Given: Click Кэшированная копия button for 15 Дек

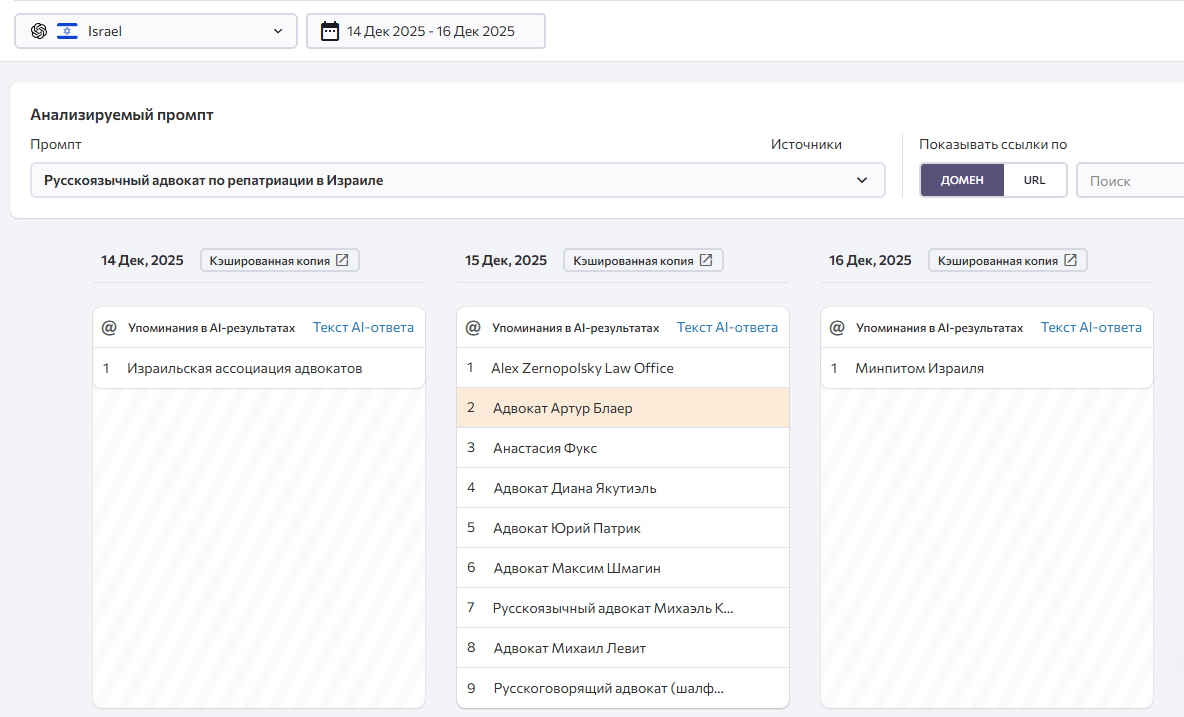Looking at the screenshot, I should (x=643, y=260).
